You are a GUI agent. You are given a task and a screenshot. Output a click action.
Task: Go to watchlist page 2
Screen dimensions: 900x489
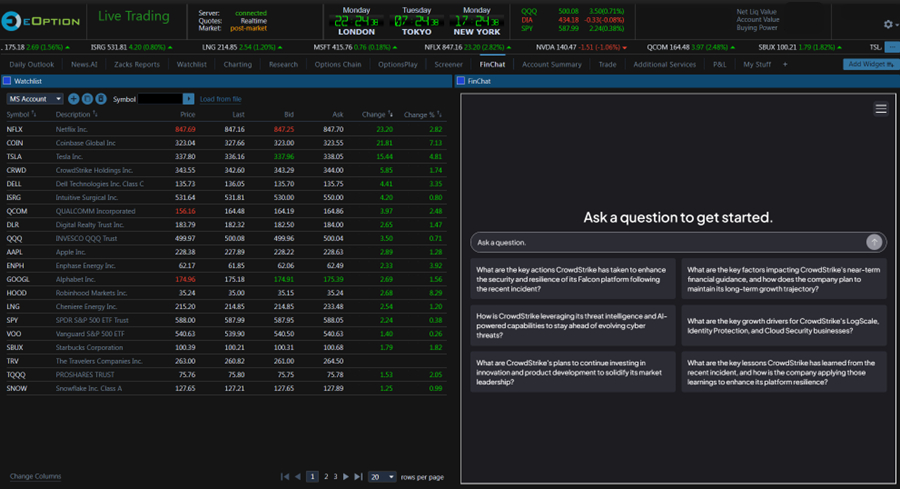(326, 476)
